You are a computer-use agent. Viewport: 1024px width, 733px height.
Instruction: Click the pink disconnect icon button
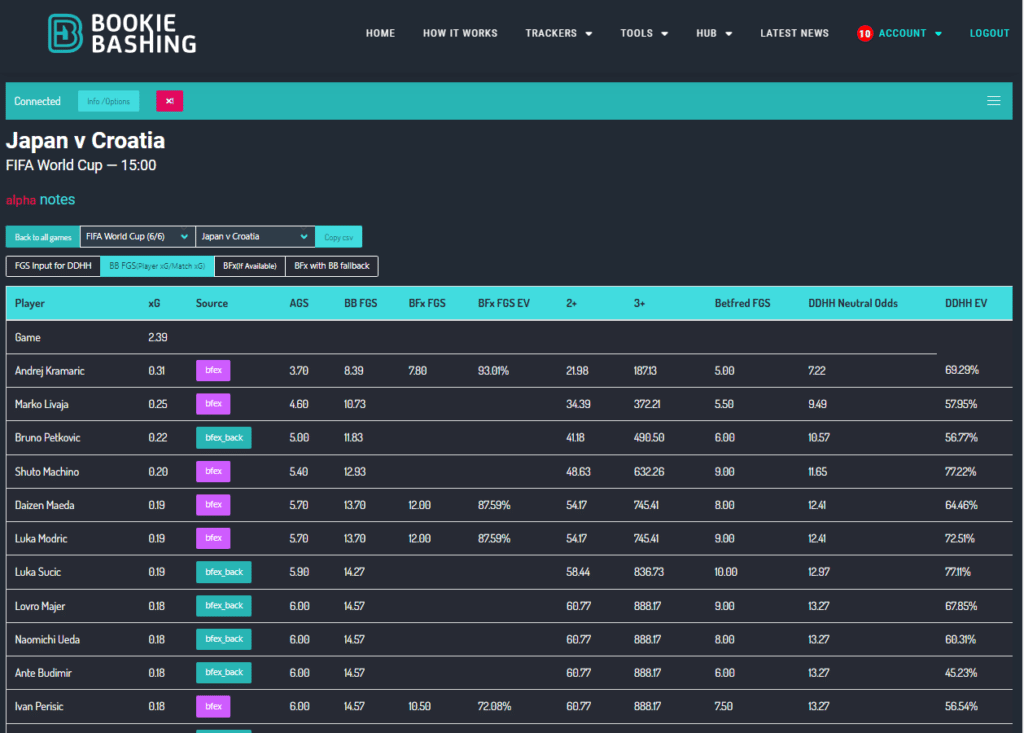[169, 100]
